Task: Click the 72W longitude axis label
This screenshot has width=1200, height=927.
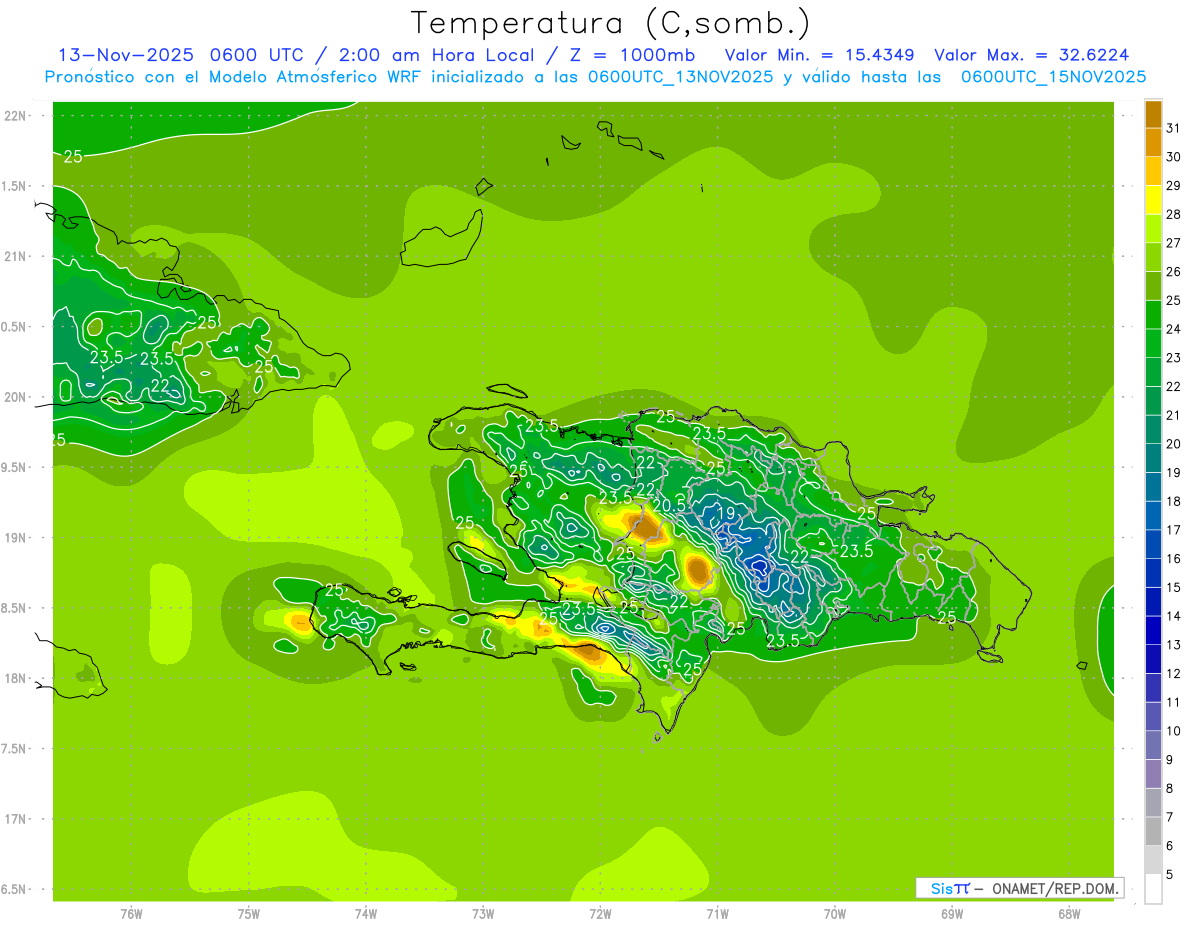Action: point(600,914)
